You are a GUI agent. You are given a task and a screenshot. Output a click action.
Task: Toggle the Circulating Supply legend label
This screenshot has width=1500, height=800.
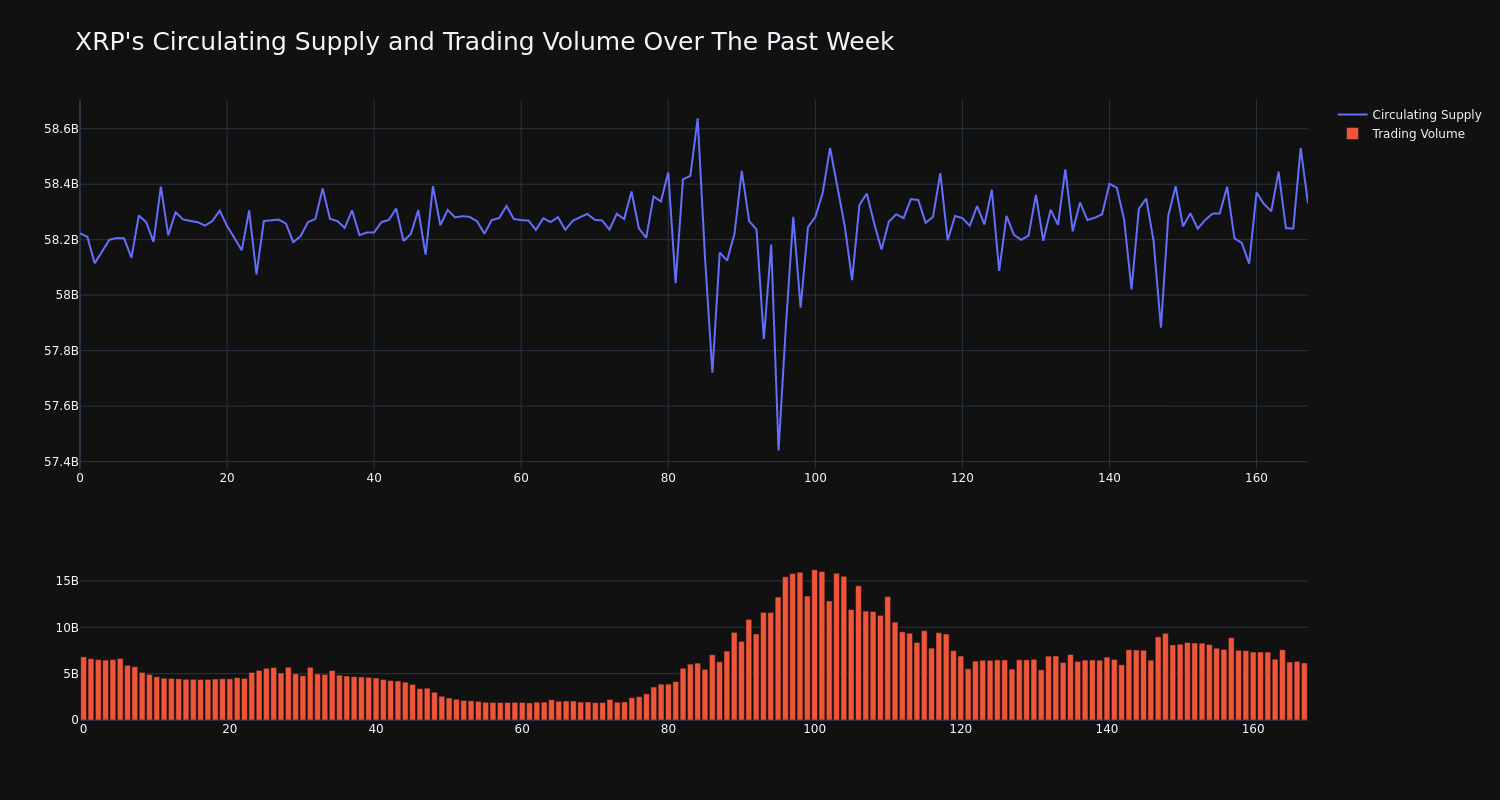point(1426,115)
